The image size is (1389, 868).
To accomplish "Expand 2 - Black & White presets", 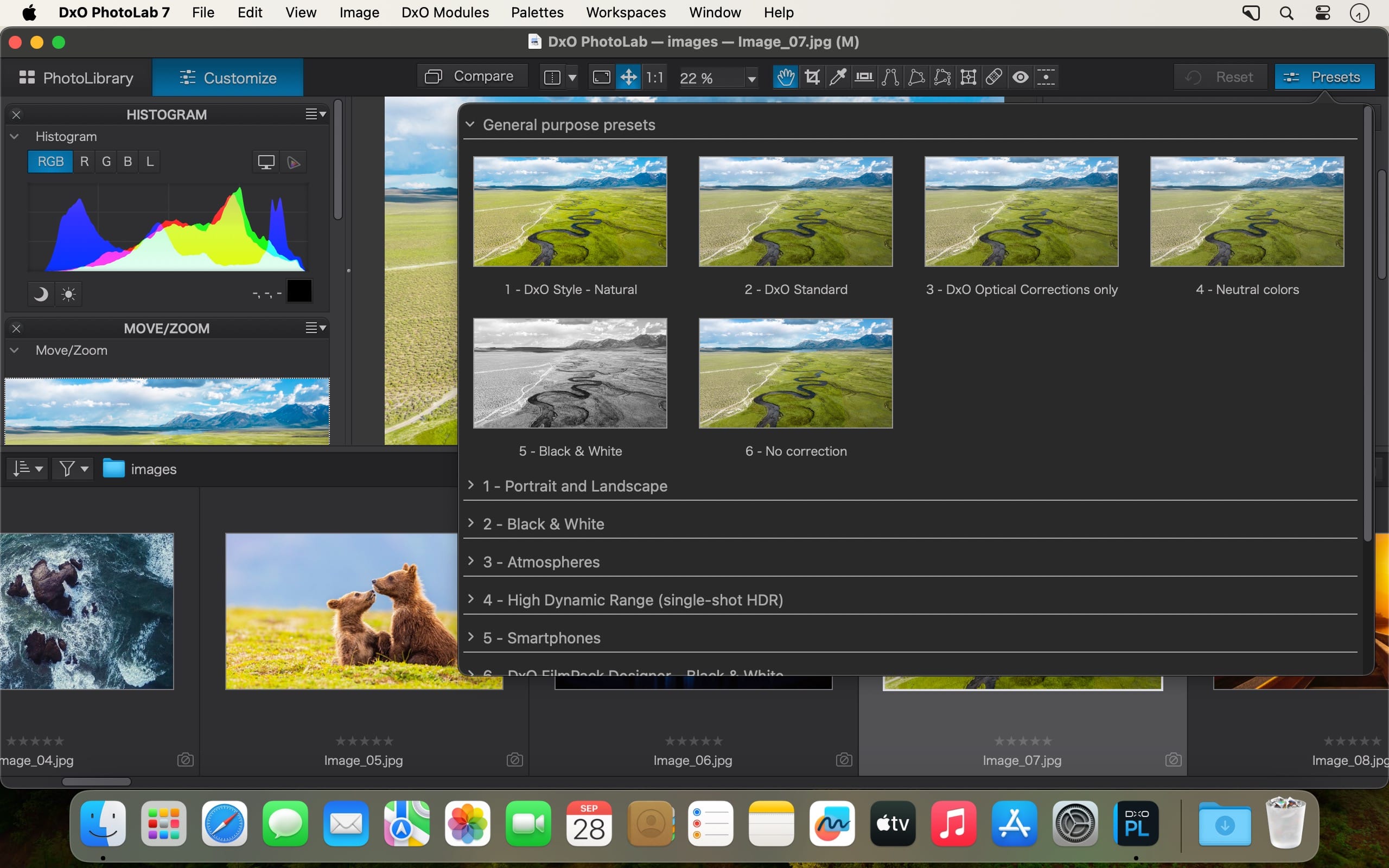I will (470, 524).
